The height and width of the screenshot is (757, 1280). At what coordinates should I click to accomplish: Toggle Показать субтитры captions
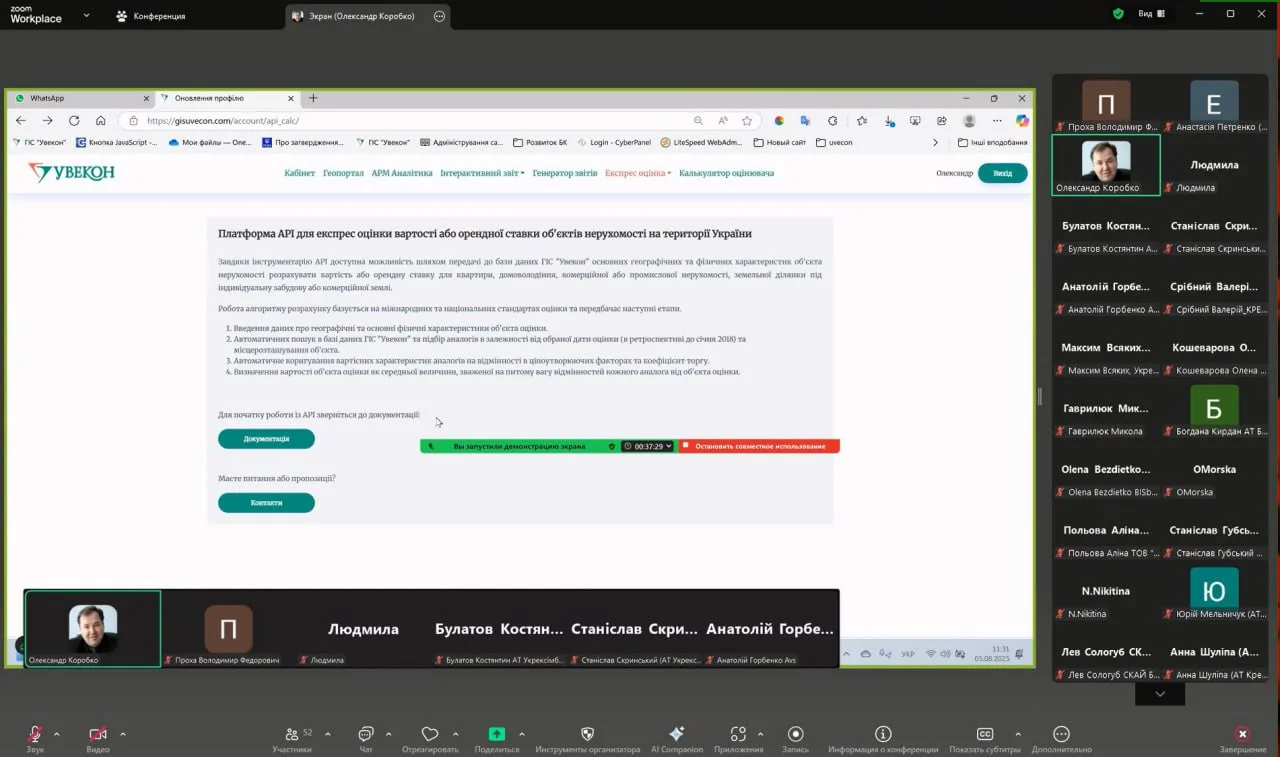[x=985, y=734]
